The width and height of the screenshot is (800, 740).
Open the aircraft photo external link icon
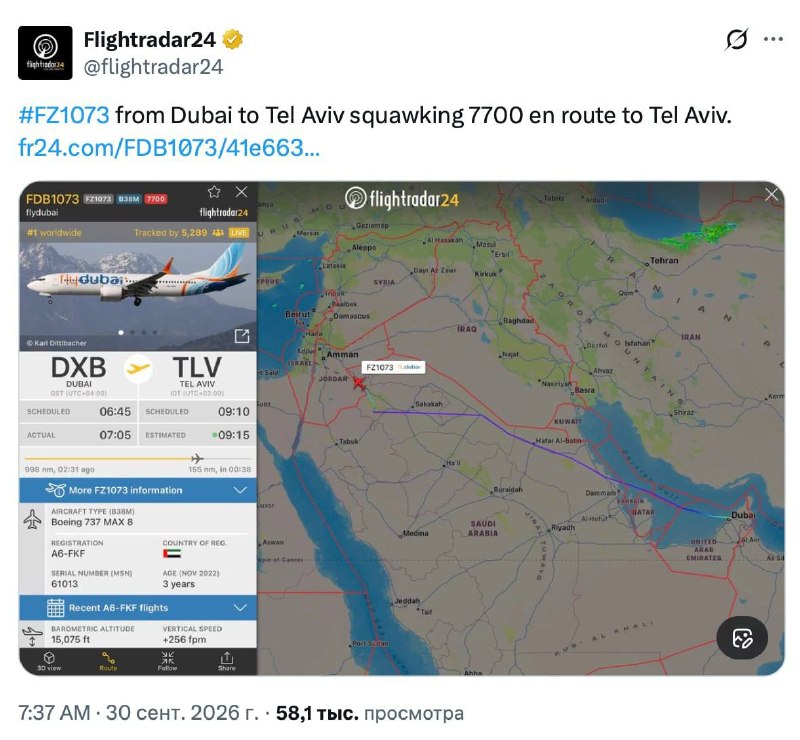coord(242,336)
